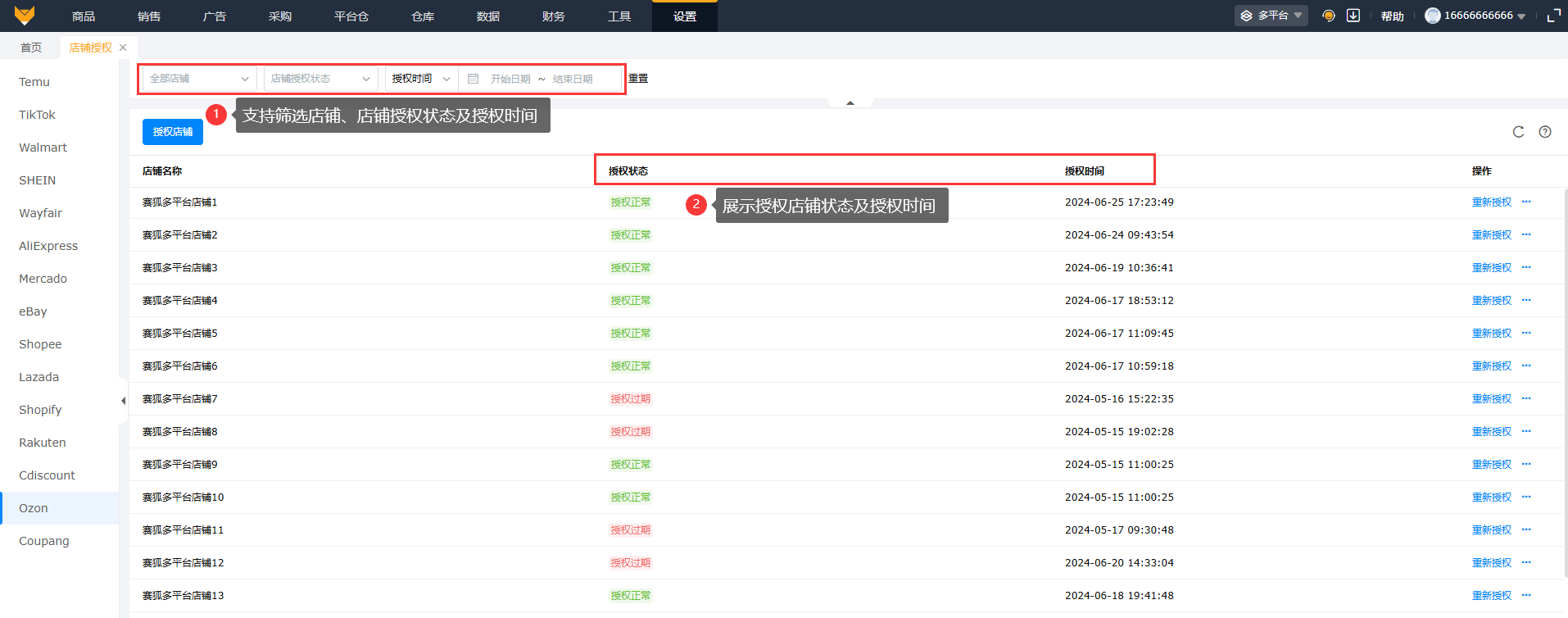Open the 多平台 platform switcher
This screenshot has height=618, width=1568.
[1271, 16]
